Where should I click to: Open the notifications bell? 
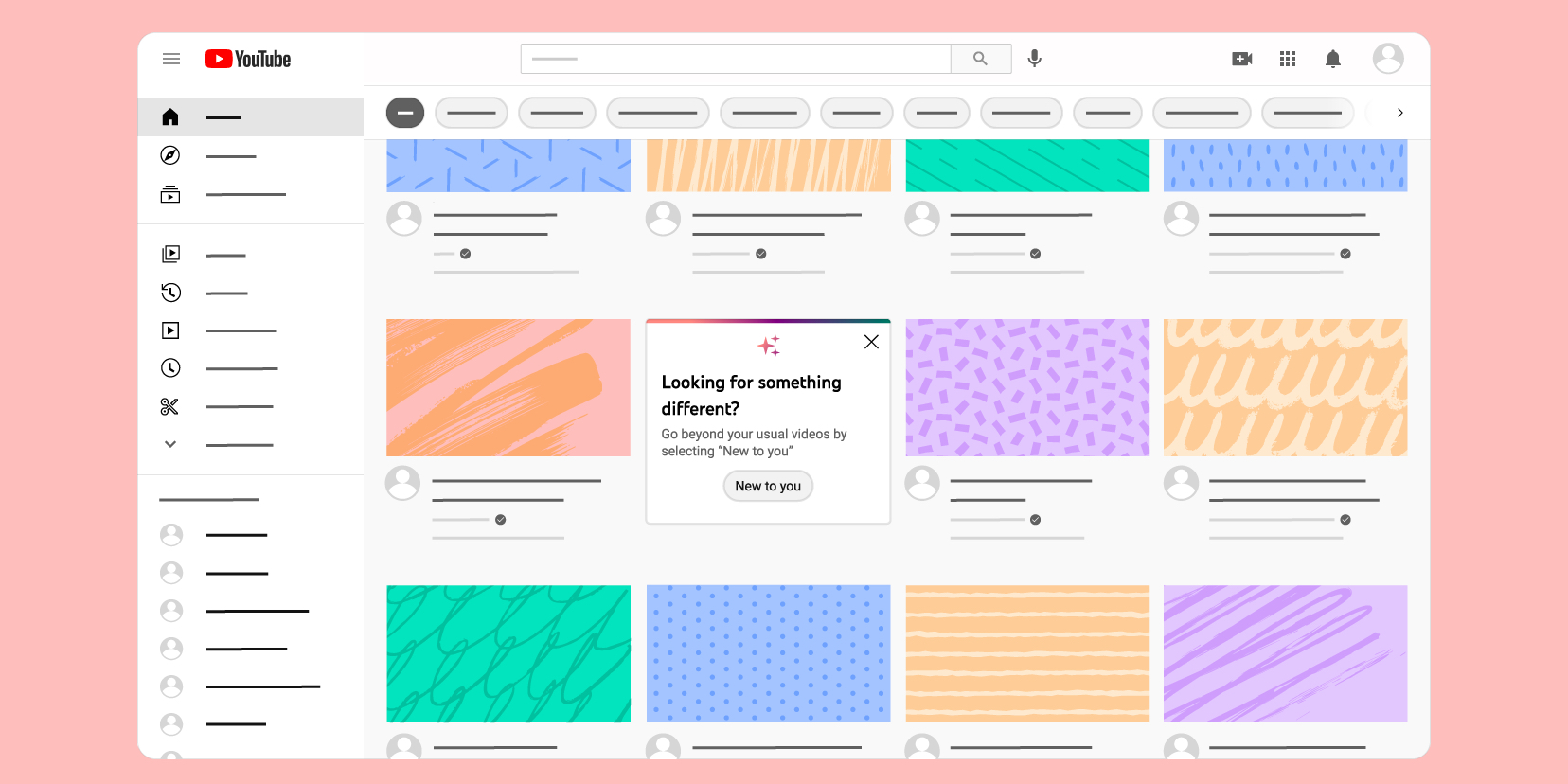[1333, 59]
